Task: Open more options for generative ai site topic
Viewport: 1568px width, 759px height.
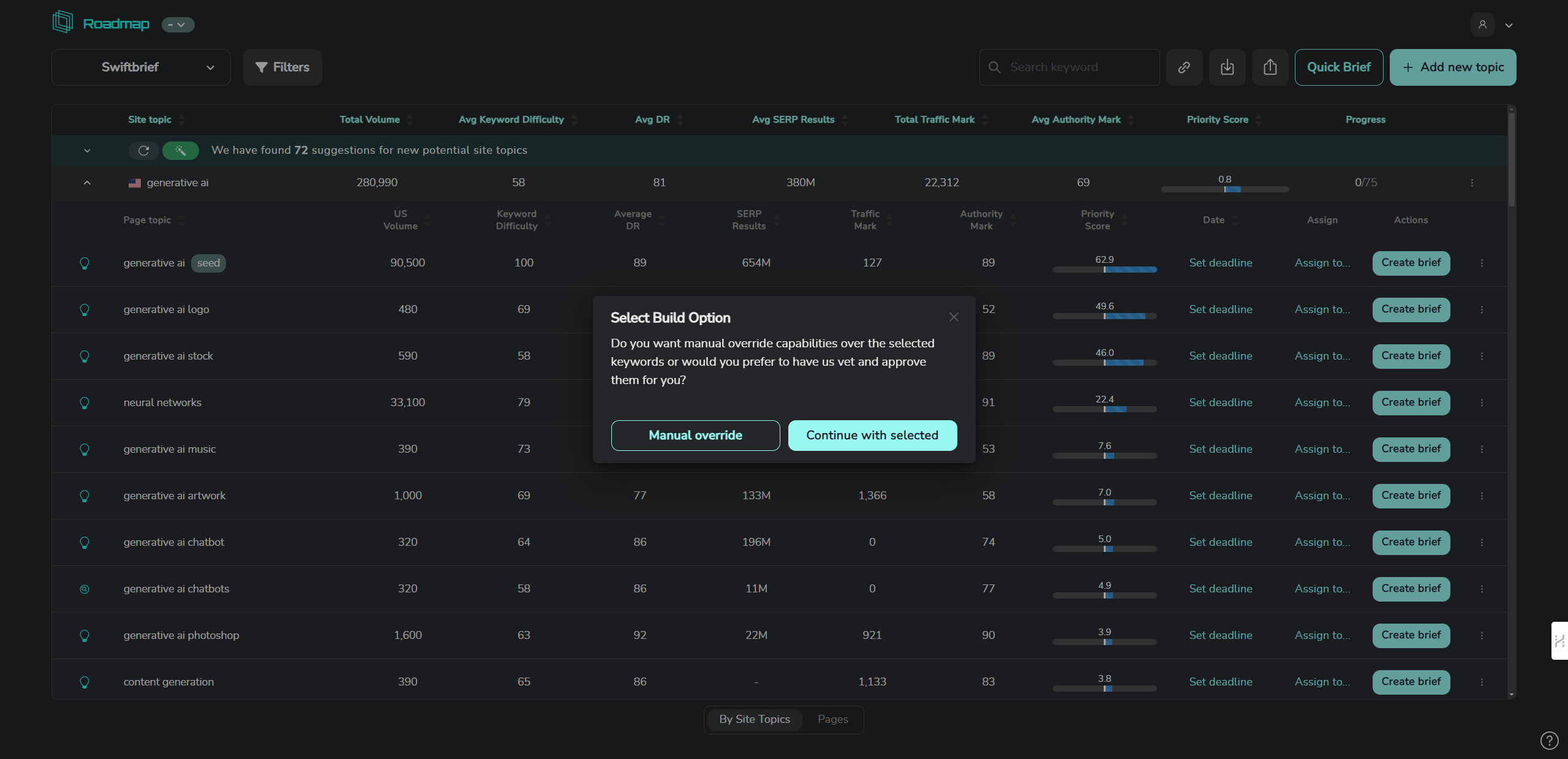Action: tap(1472, 183)
